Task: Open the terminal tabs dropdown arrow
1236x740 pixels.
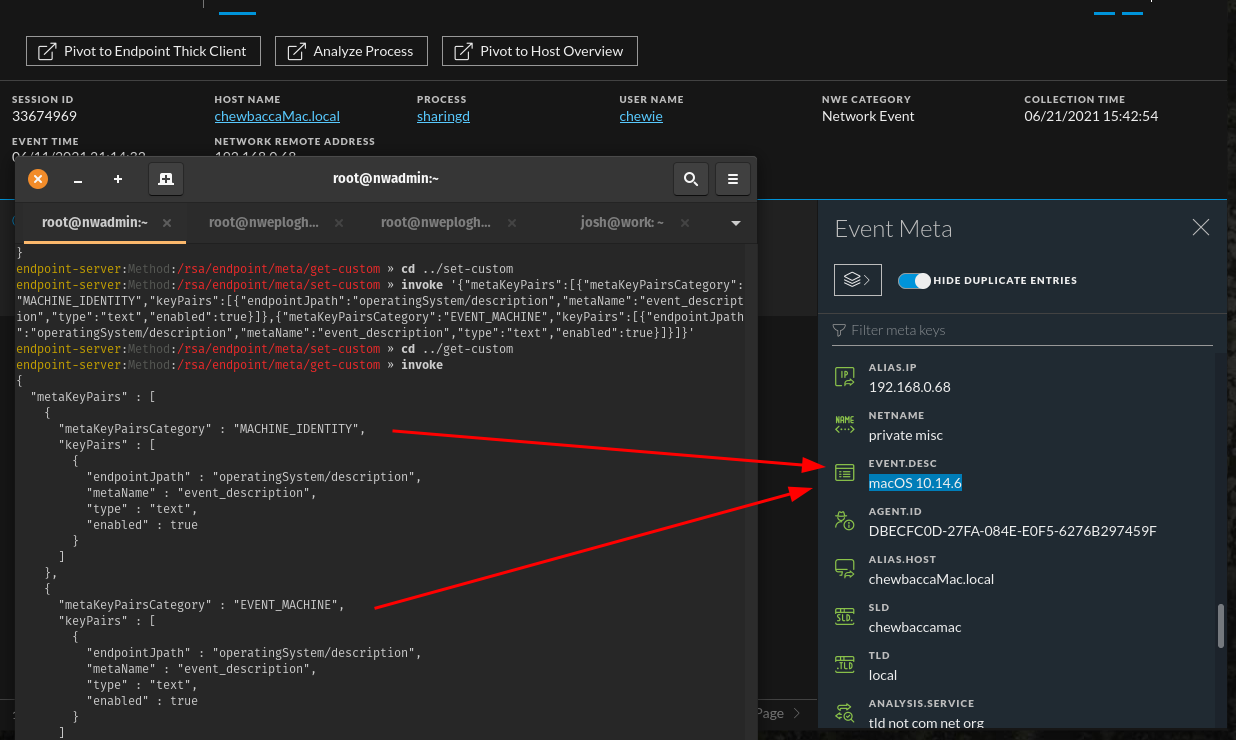Action: click(736, 223)
